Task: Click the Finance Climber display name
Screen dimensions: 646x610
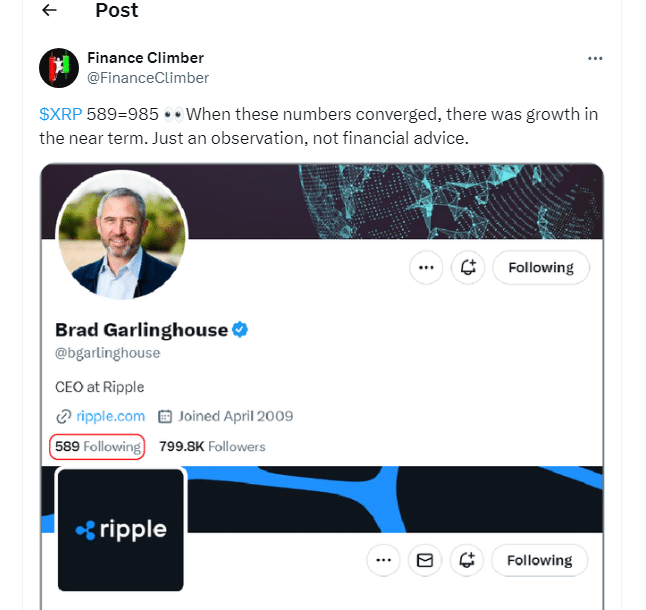Action: coord(145,58)
